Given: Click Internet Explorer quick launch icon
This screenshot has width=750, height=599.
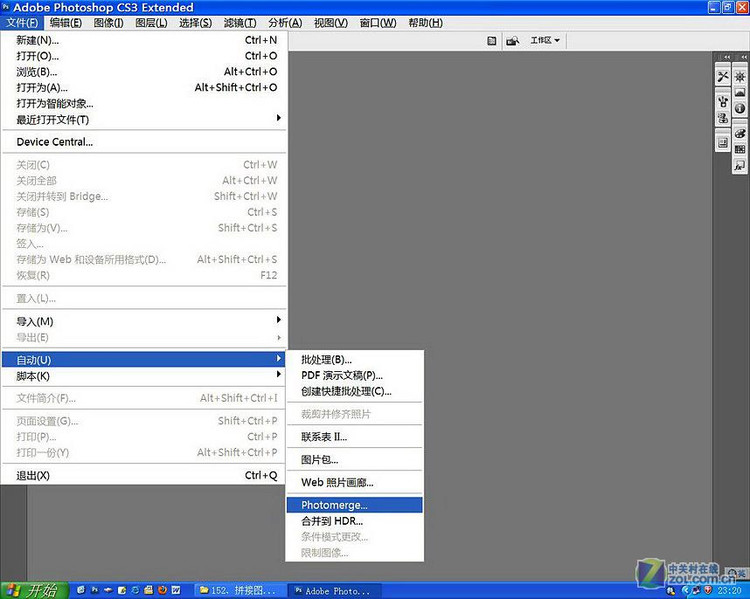Looking at the screenshot, I should point(135,590).
